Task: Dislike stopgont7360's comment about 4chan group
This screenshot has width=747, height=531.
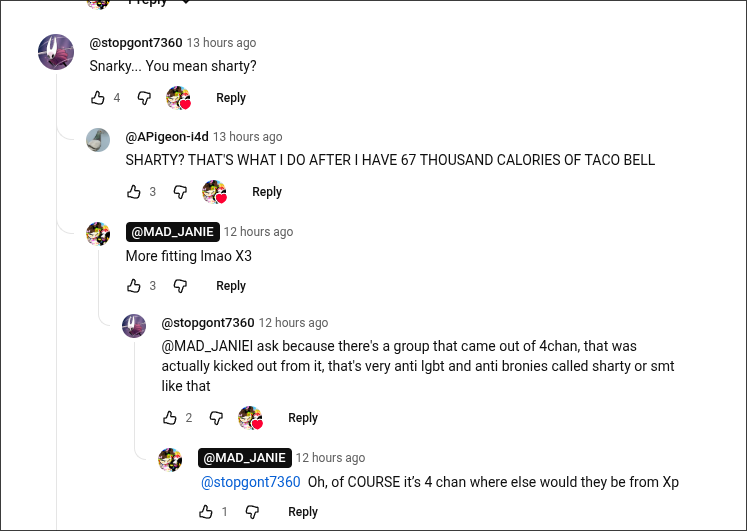Action: 216,418
